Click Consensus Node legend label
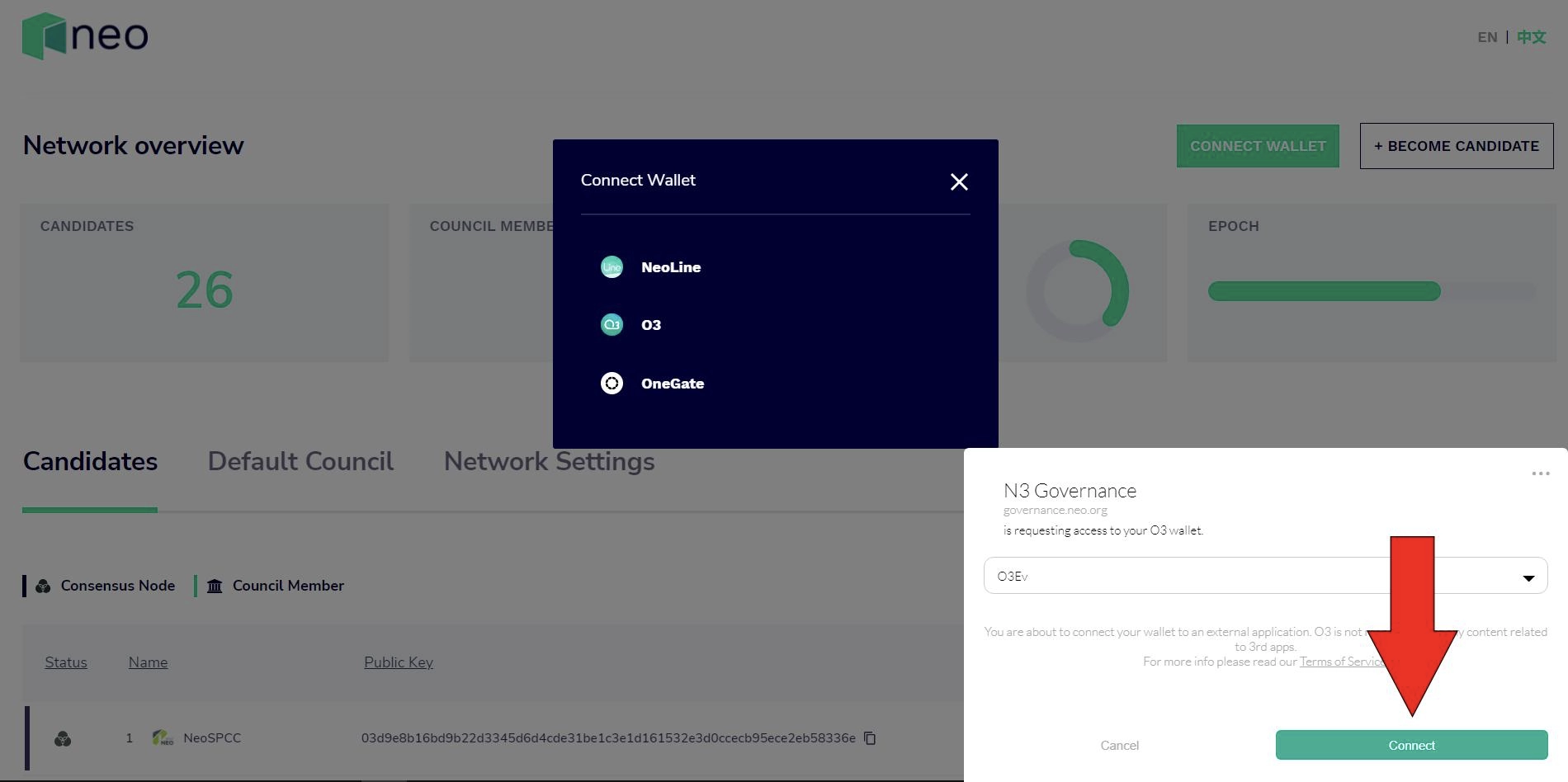Viewport: 1568px width, 782px height. [x=118, y=586]
